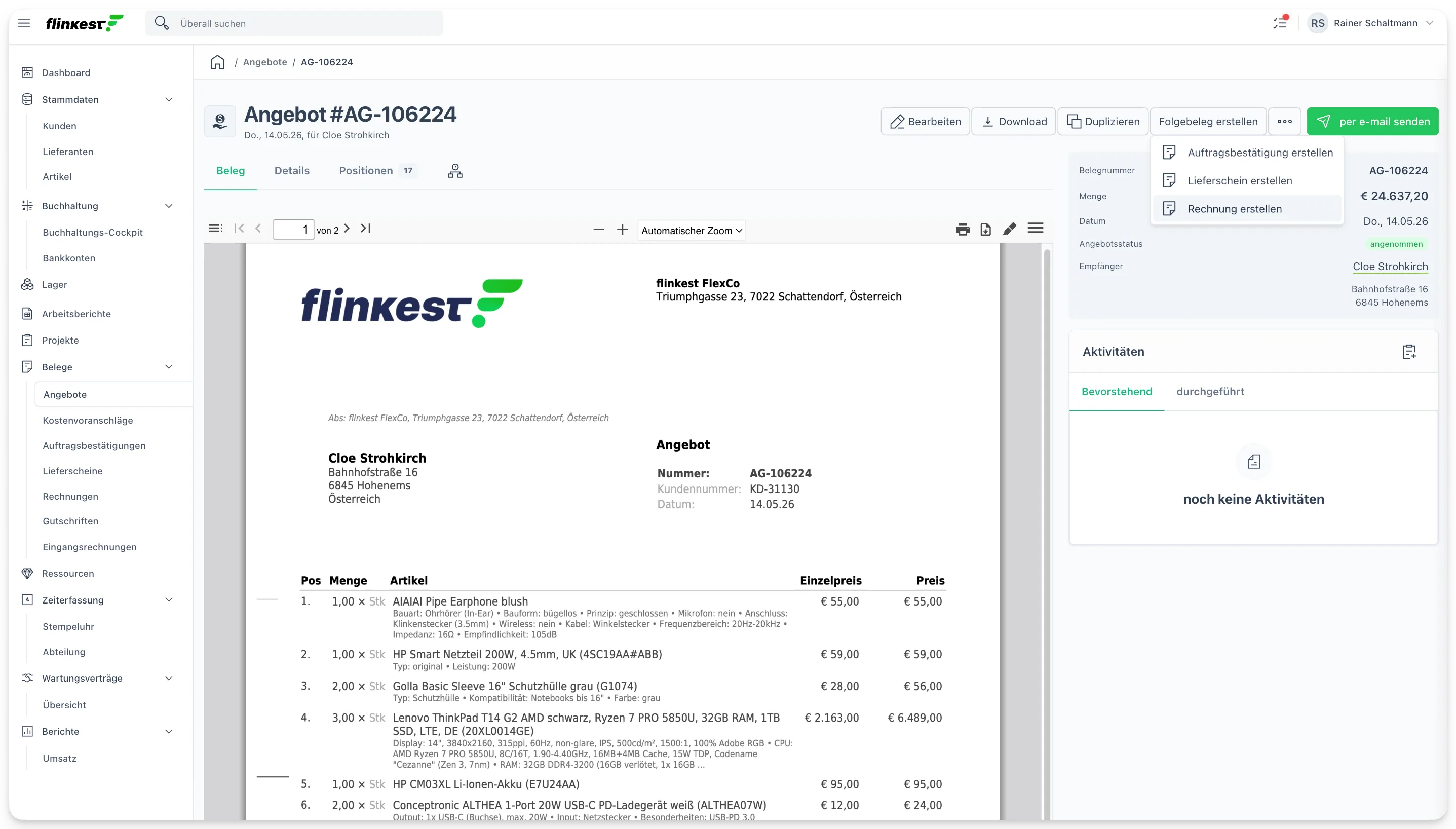Select the PDF draw/highlight pen icon
The width and height of the screenshot is (1456, 829).
pyautogui.click(x=1009, y=229)
